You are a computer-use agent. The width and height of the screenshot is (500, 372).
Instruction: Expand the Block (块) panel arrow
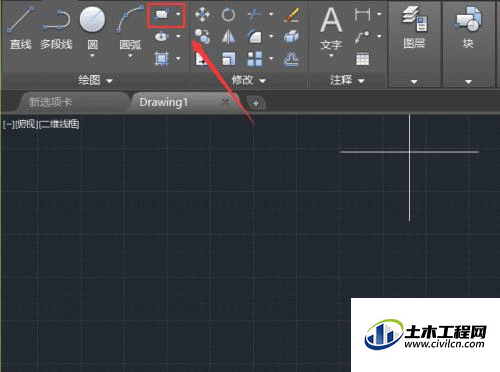(468, 81)
